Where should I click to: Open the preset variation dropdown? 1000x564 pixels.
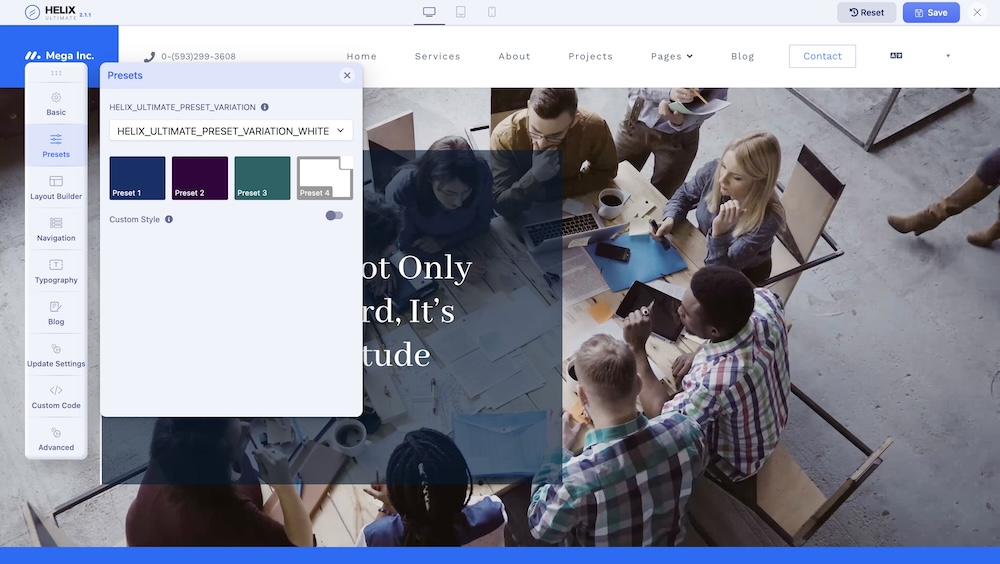click(231, 131)
